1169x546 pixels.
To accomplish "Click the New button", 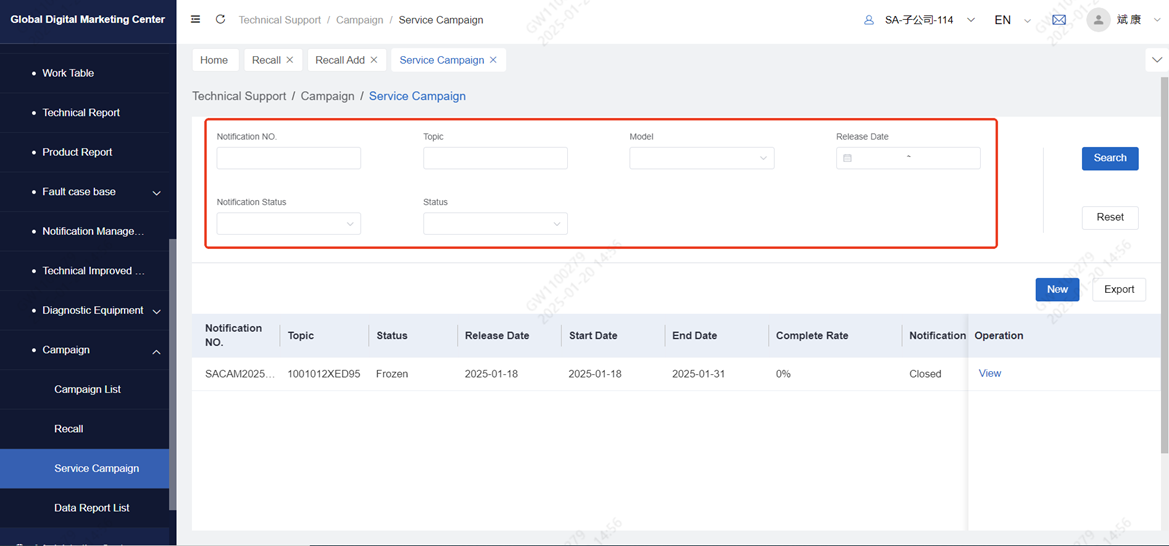I will (x=1057, y=289).
